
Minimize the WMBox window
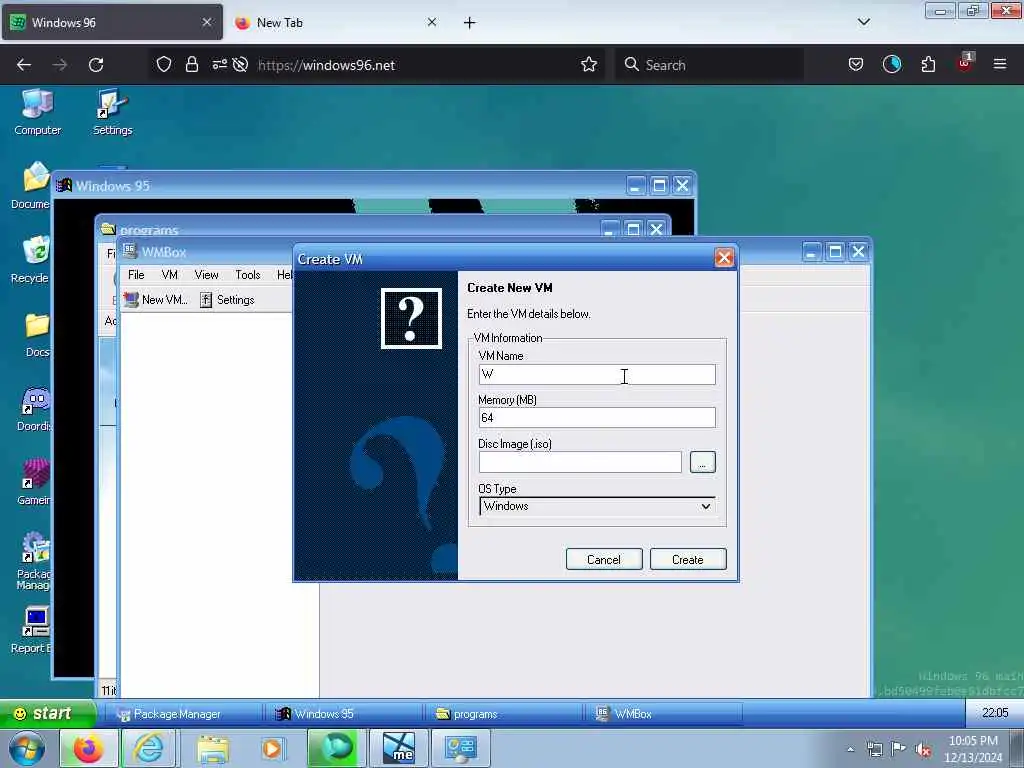[x=811, y=252]
